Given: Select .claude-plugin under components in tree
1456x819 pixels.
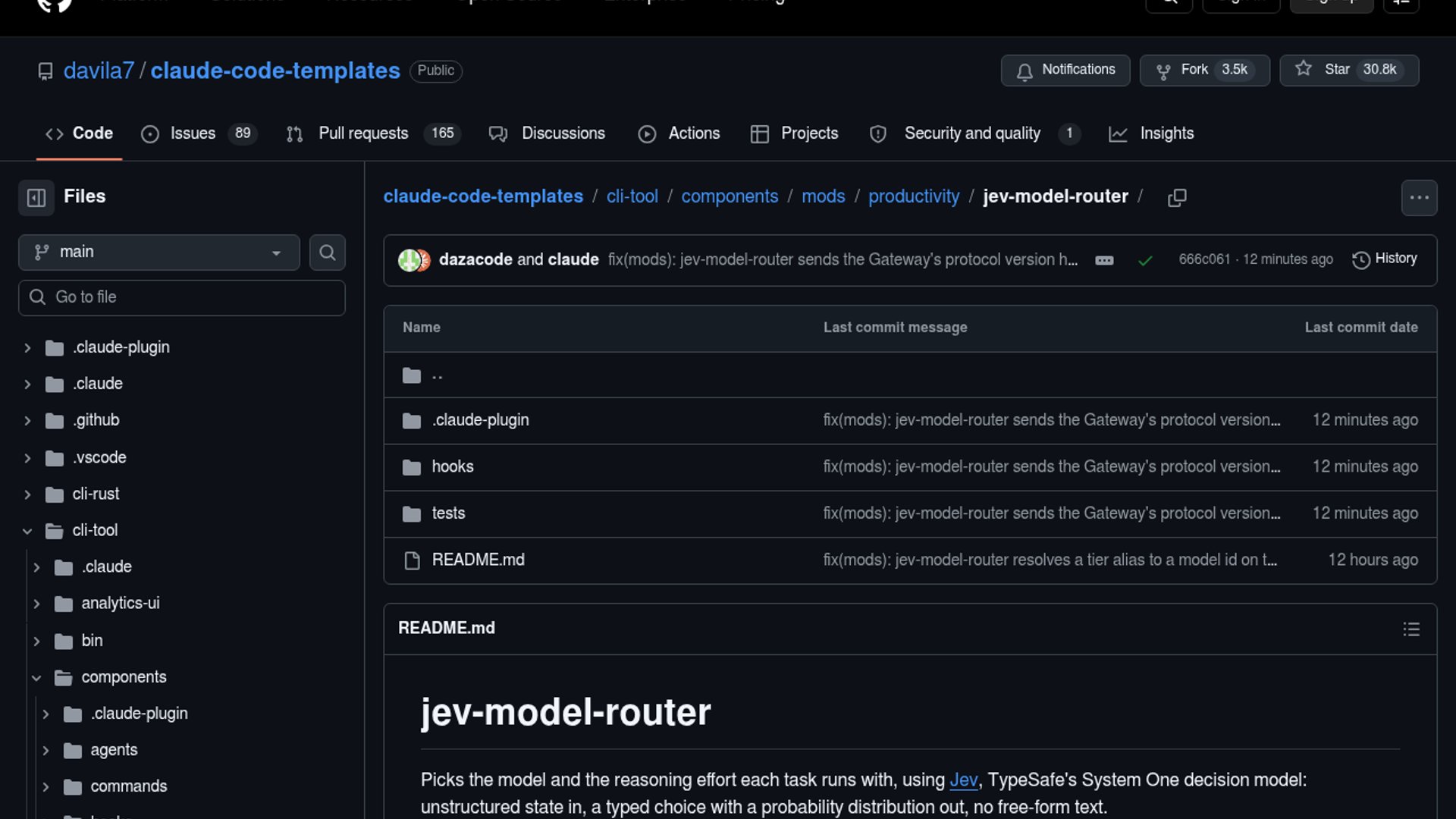Looking at the screenshot, I should (139, 714).
